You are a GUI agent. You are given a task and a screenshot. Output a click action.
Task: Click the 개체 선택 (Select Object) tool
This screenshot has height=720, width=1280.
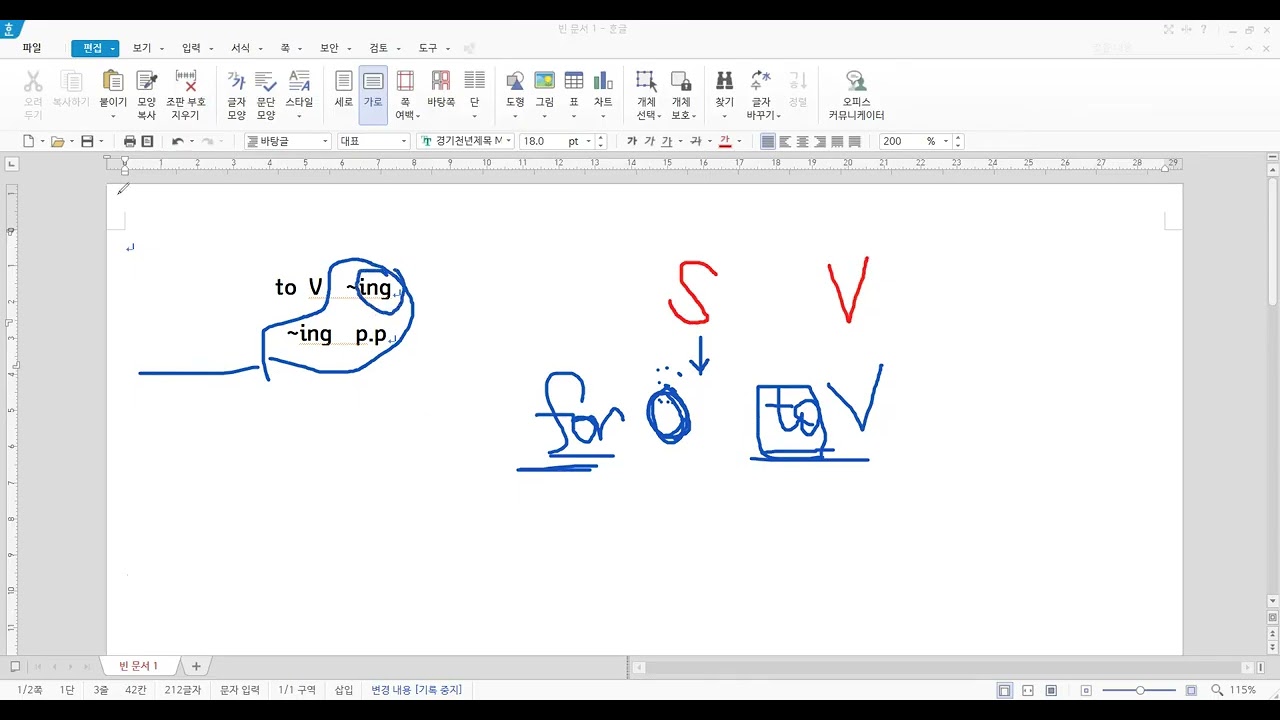(647, 95)
